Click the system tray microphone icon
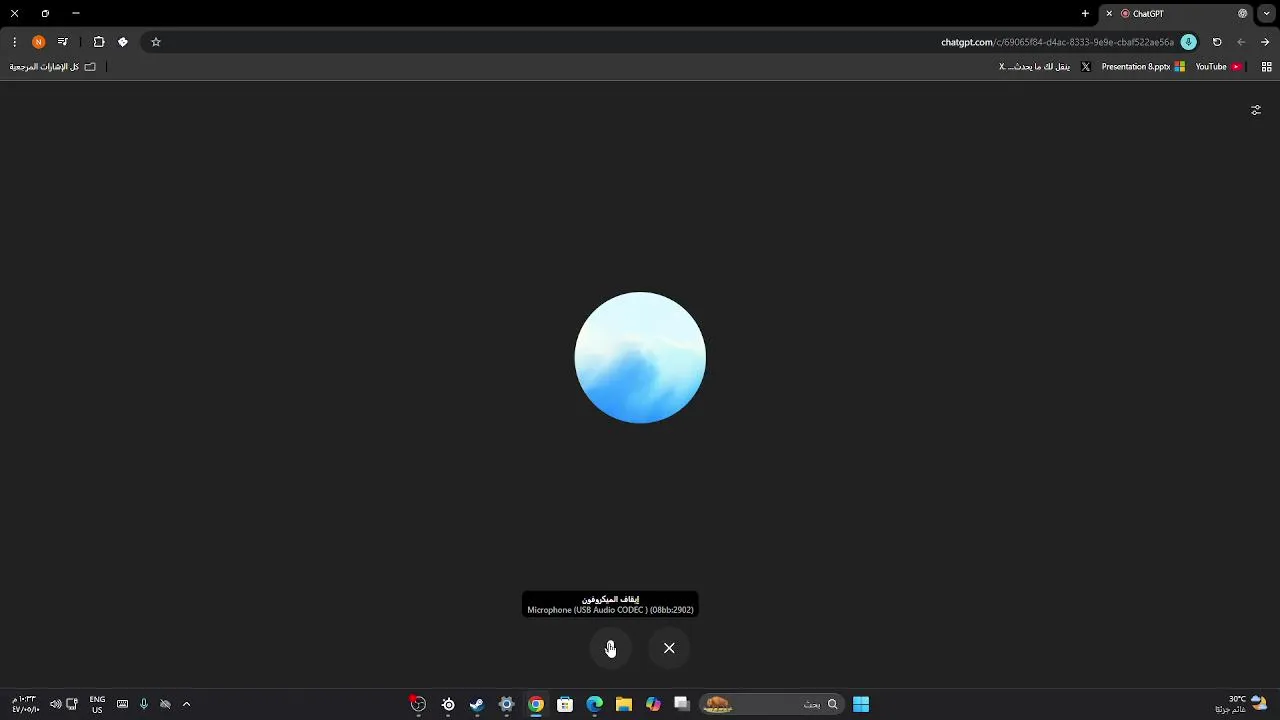This screenshot has height=720, width=1280. coord(144,704)
